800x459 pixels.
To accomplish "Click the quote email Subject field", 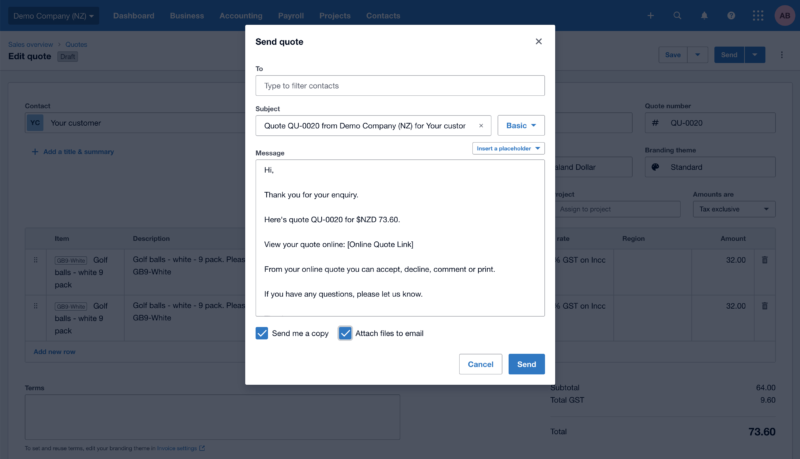I will (373, 125).
